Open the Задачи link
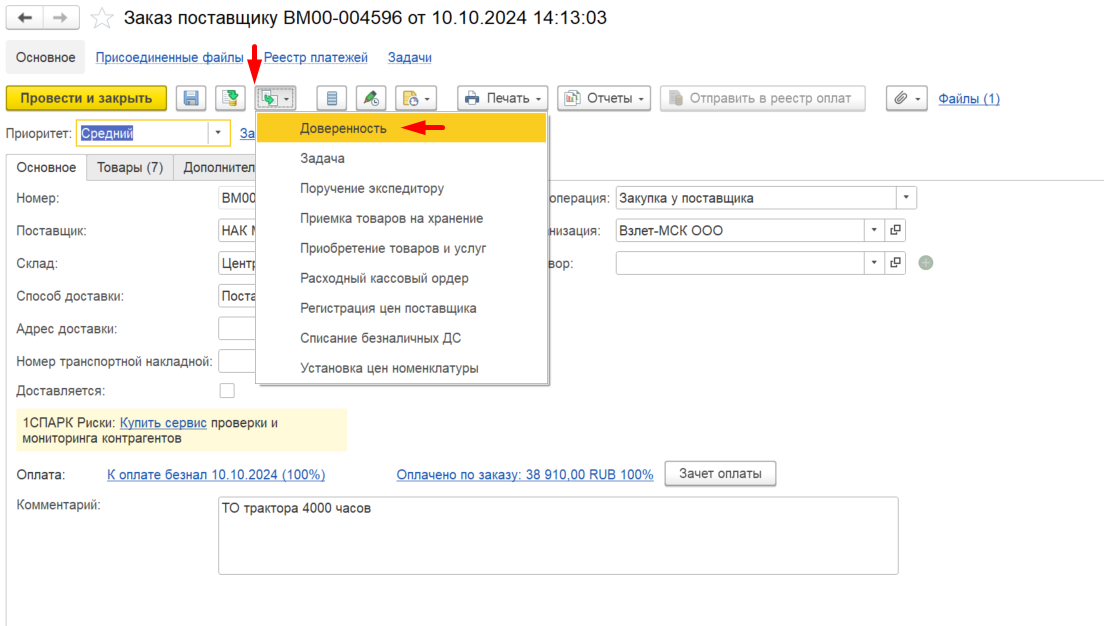 click(x=410, y=58)
